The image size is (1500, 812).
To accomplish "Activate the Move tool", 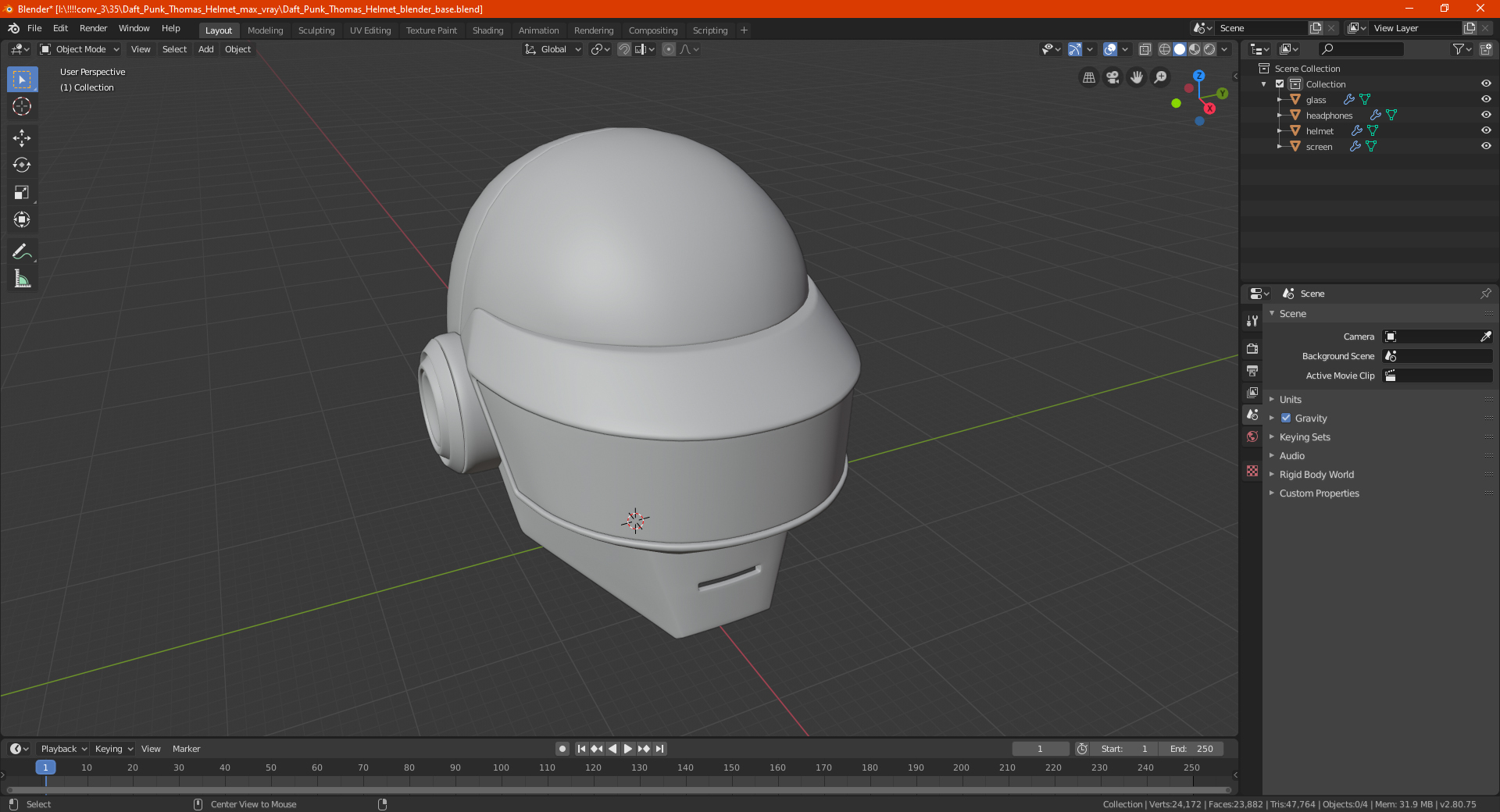I will click(22, 138).
